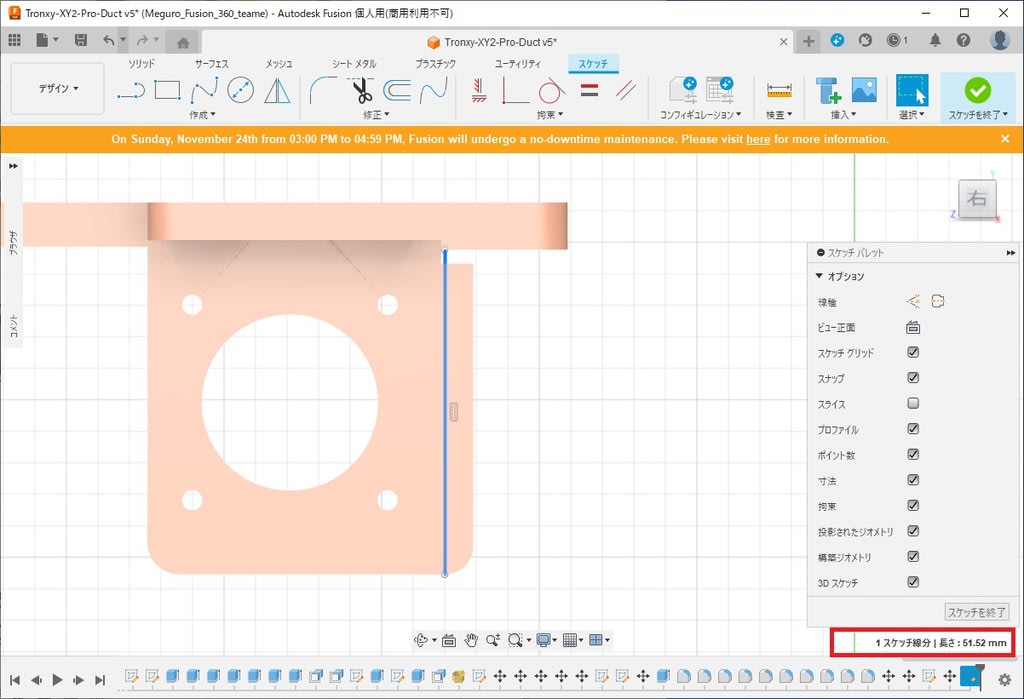The image size is (1024, 699).
Task: Close the Tronxy-XY2-Pro-Duct v5 document tab
Action: pyautogui.click(x=784, y=42)
